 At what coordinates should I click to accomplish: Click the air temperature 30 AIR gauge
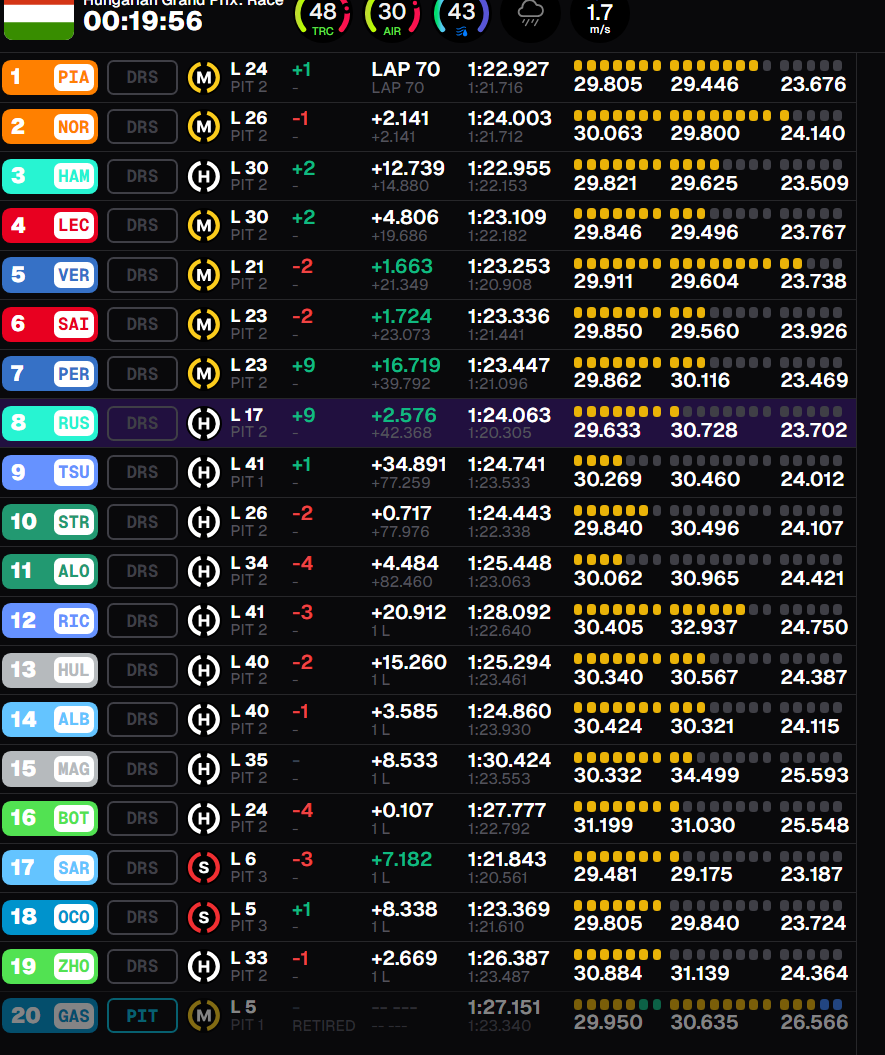[392, 17]
